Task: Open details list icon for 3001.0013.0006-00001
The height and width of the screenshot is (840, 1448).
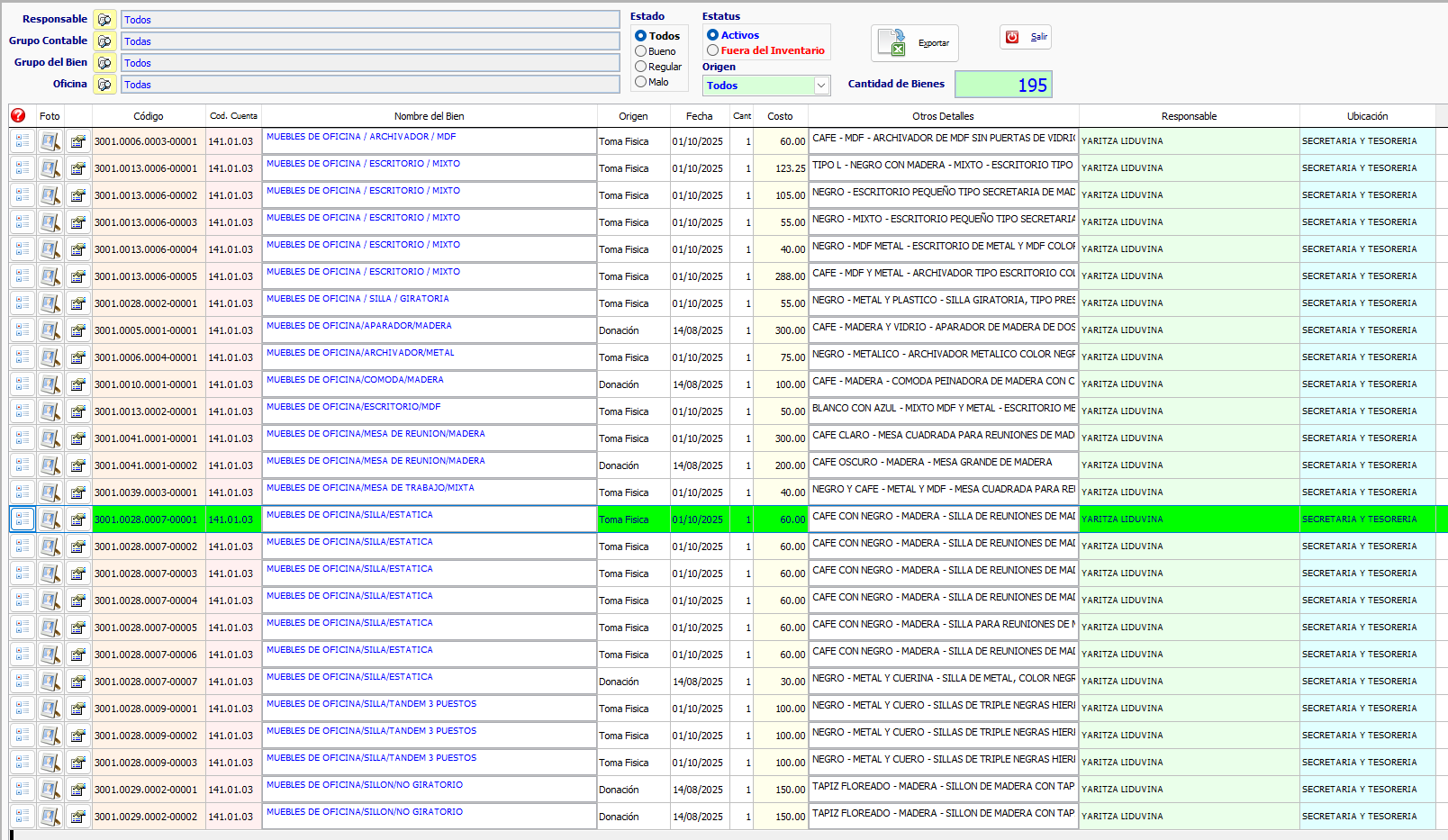Action: [23, 168]
